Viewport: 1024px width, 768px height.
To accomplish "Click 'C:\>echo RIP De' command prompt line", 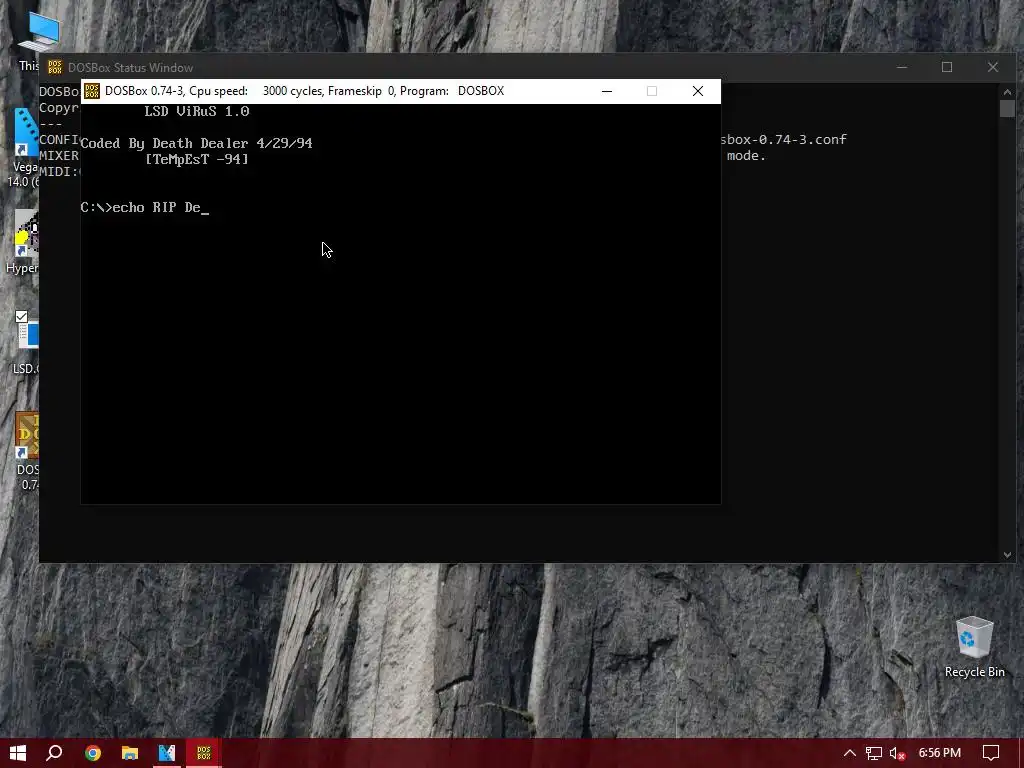I will pyautogui.click(x=144, y=207).
